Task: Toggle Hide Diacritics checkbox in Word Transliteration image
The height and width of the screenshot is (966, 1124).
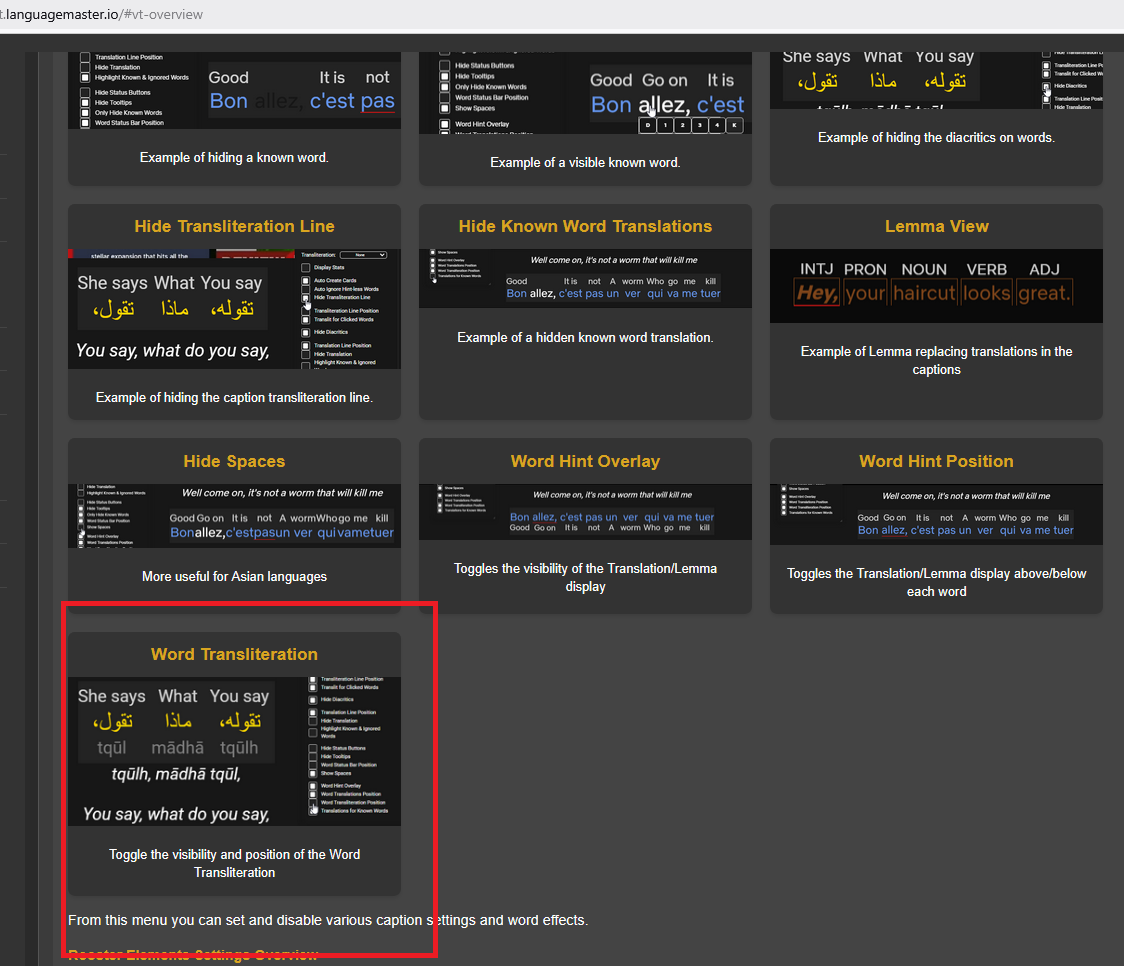Action: (313, 699)
